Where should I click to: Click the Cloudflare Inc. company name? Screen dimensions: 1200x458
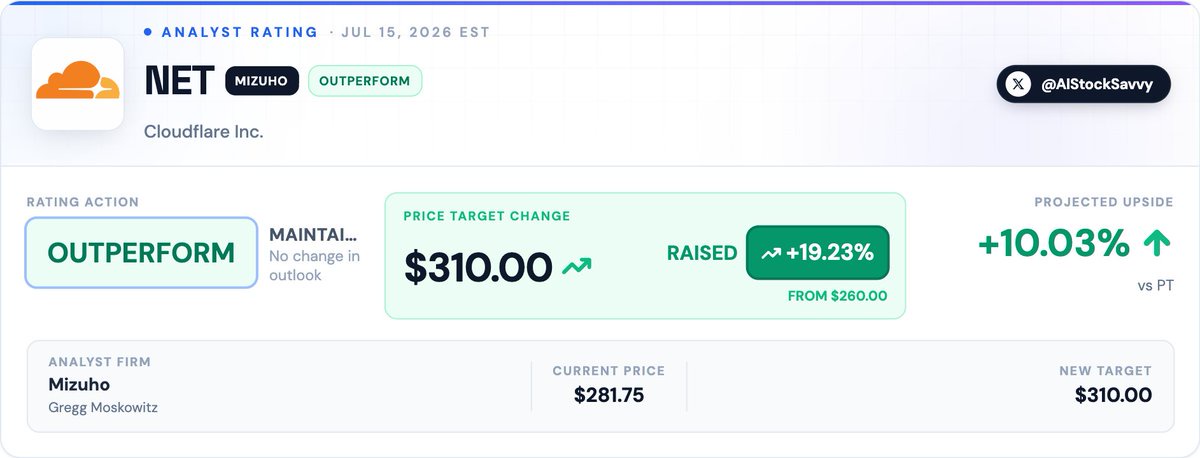point(204,132)
